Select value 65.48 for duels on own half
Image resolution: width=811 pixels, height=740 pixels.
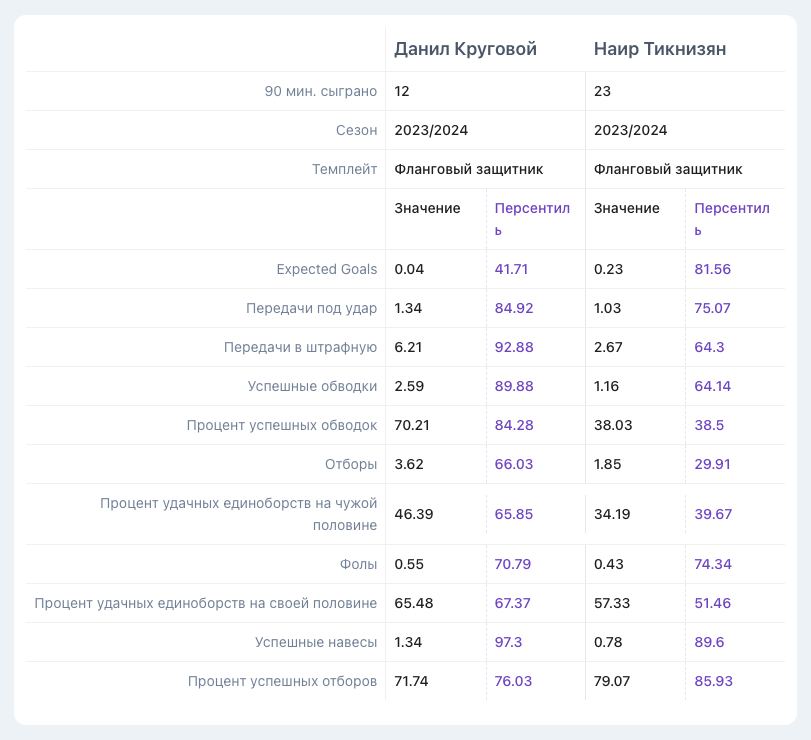(x=414, y=603)
